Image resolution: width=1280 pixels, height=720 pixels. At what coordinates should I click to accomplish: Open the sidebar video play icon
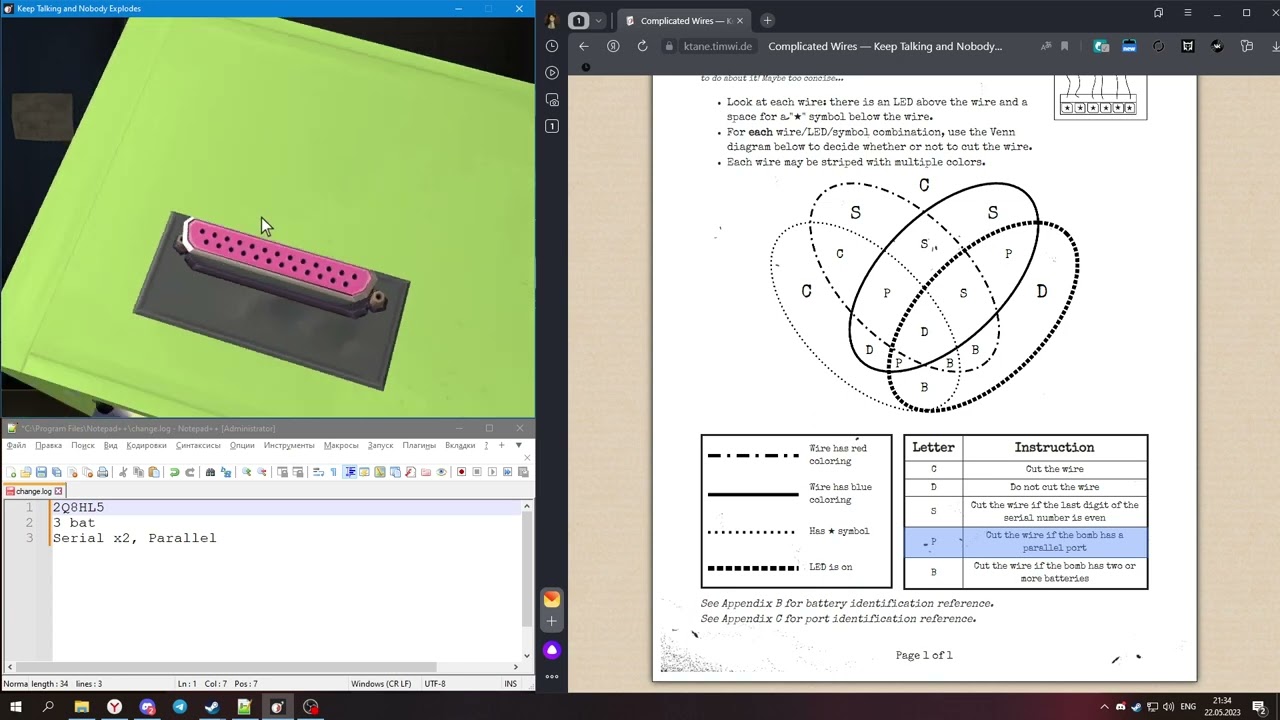552,72
